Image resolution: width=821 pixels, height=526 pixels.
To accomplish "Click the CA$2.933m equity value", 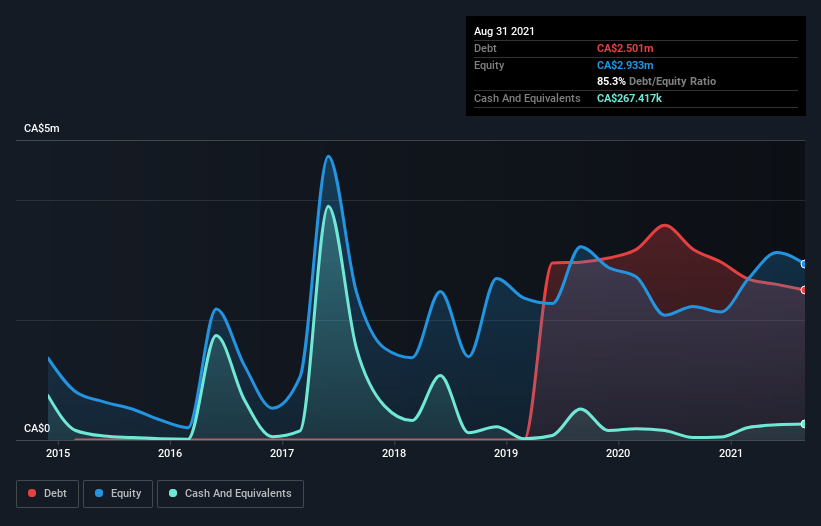I will [625, 65].
